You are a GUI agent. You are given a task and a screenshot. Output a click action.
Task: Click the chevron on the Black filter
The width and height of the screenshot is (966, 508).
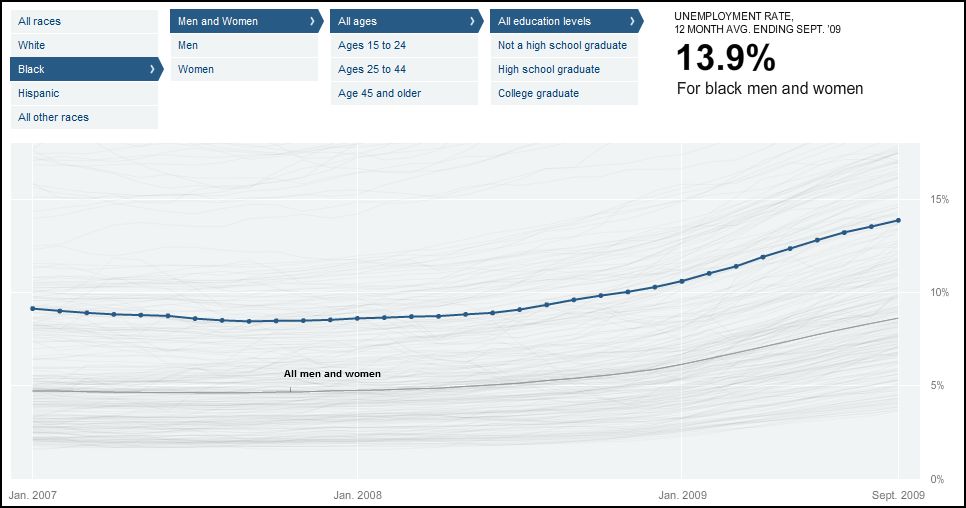point(152,69)
